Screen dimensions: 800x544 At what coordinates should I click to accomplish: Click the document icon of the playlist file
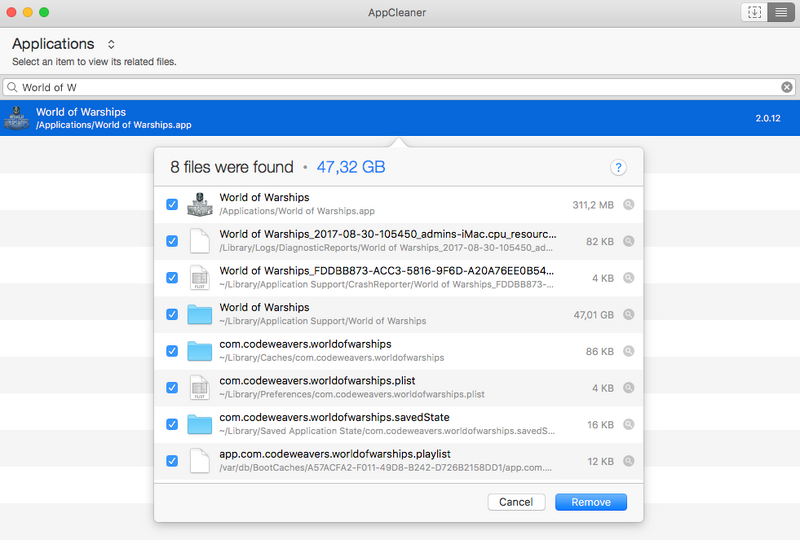(199, 461)
